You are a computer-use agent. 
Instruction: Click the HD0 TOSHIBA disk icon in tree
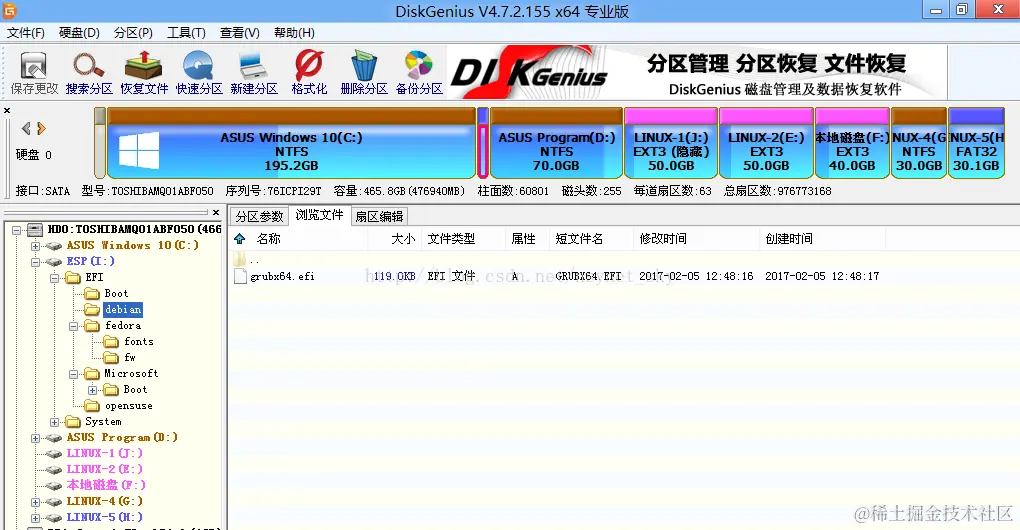pos(35,230)
